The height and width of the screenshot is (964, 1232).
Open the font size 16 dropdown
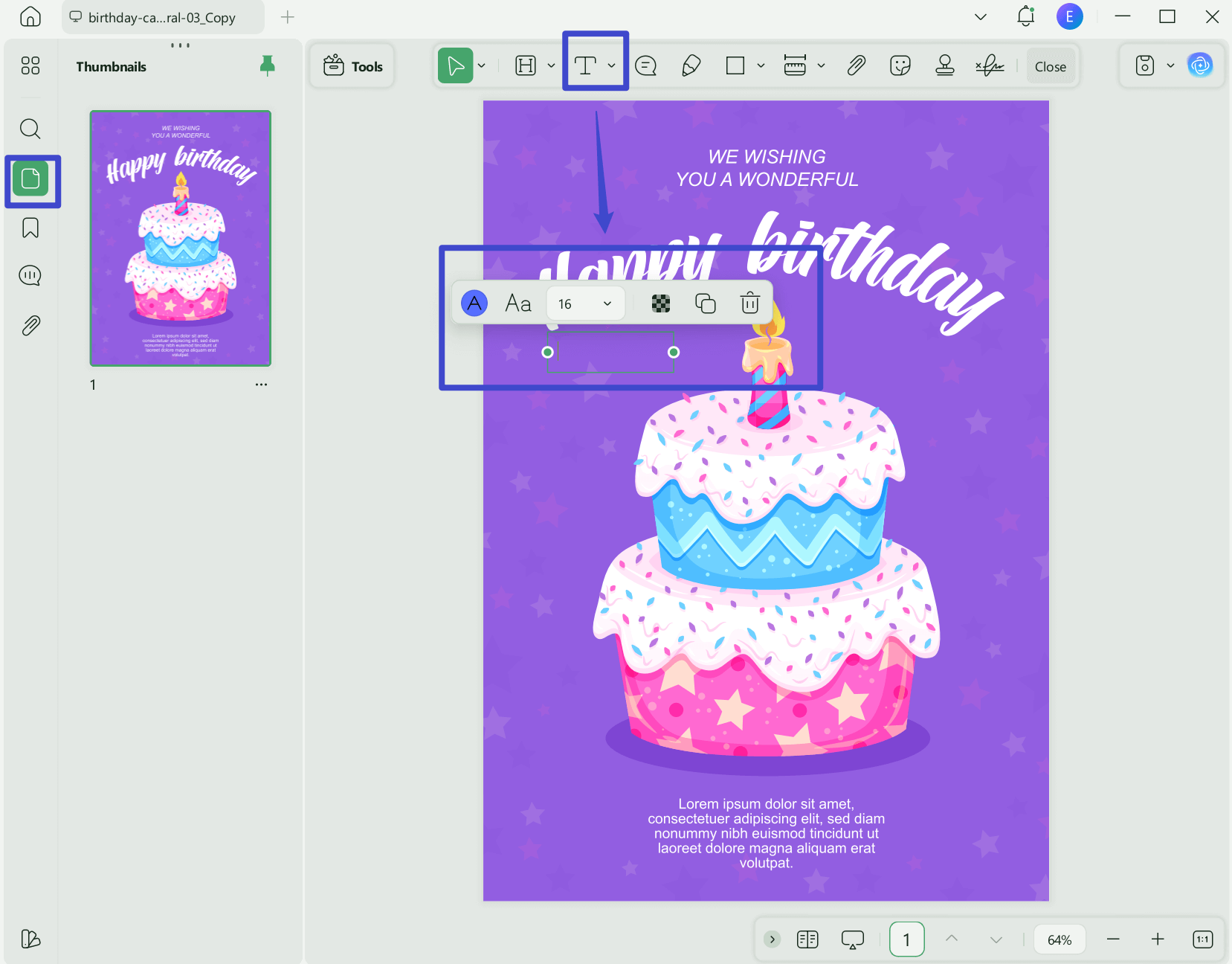tap(585, 303)
